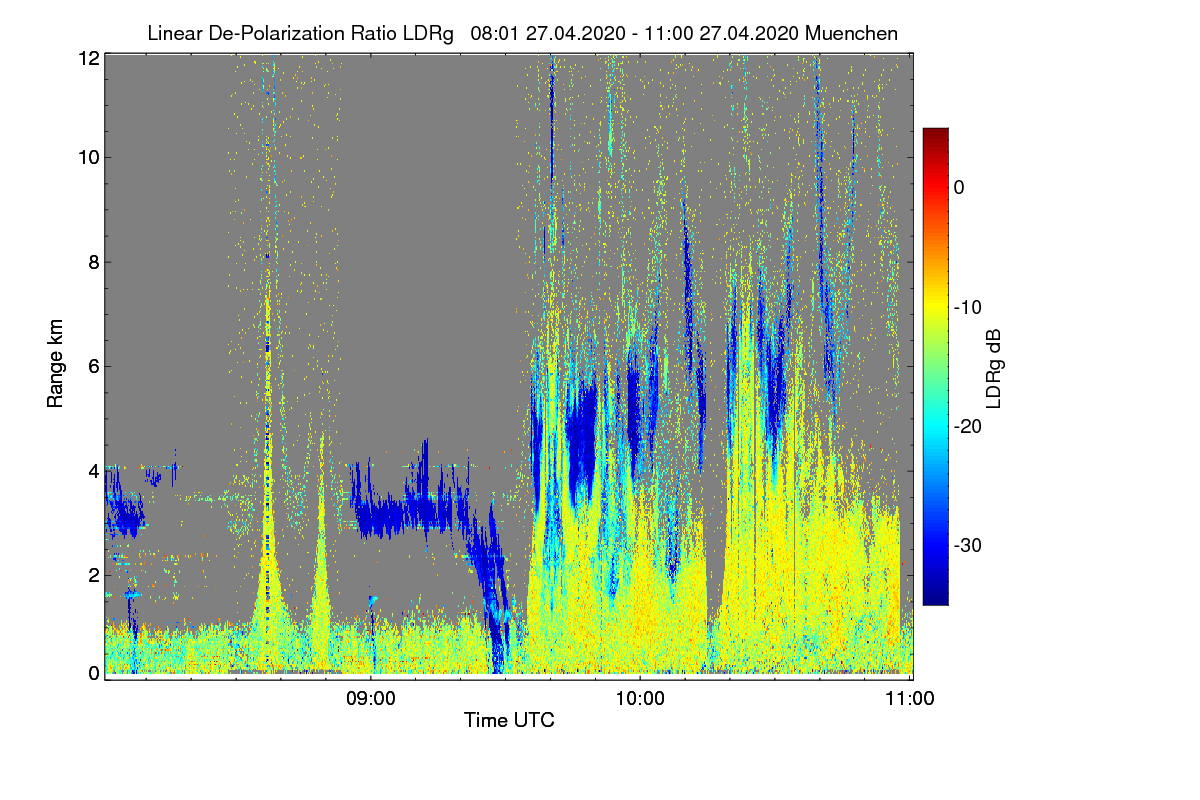Click the dark blue bottom of colorbar
Viewport: 1200px width, 800px height.
(935, 597)
